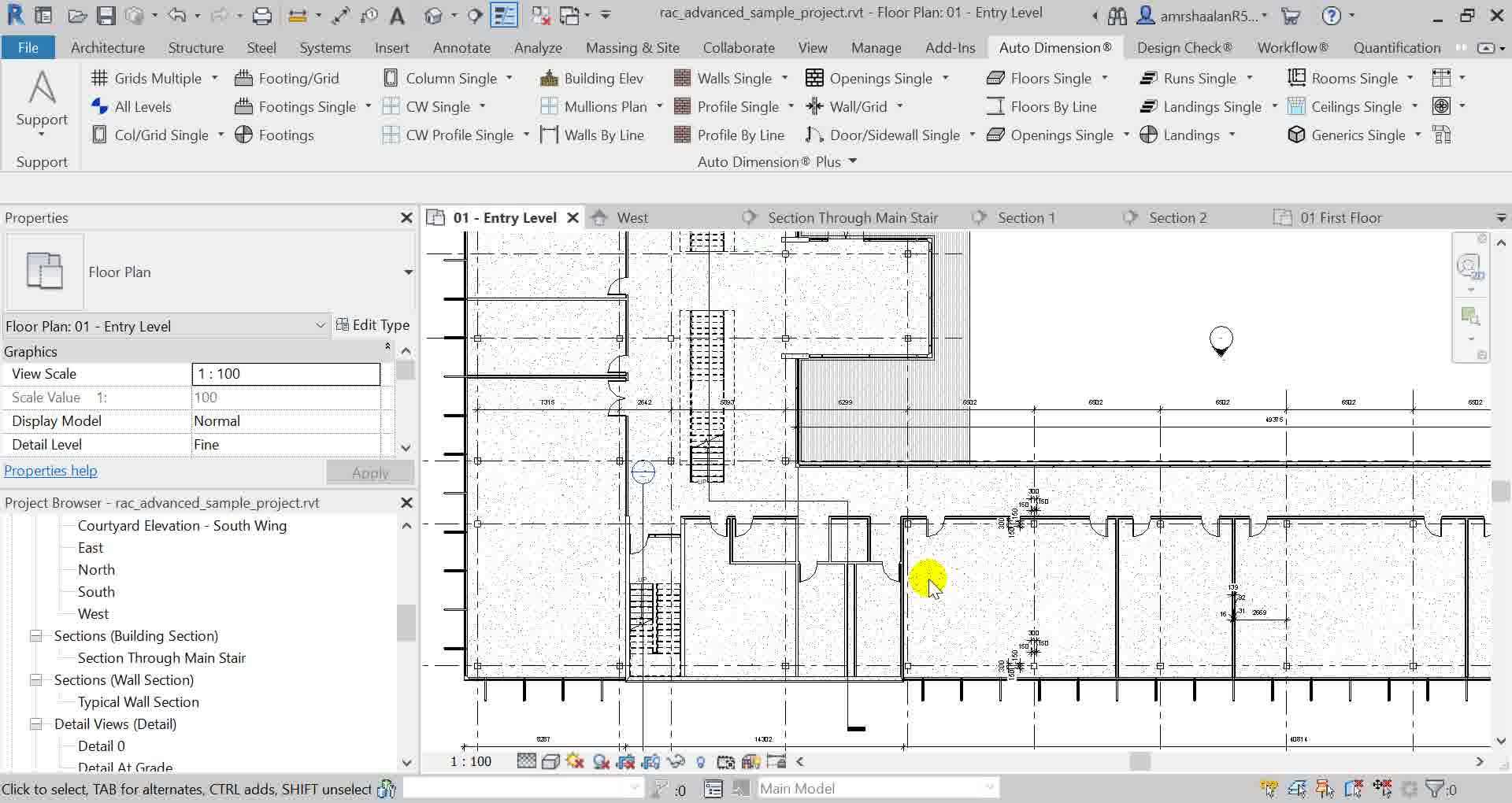Click the Edit Type button
This screenshot has height=803, width=1512.
pos(372,324)
